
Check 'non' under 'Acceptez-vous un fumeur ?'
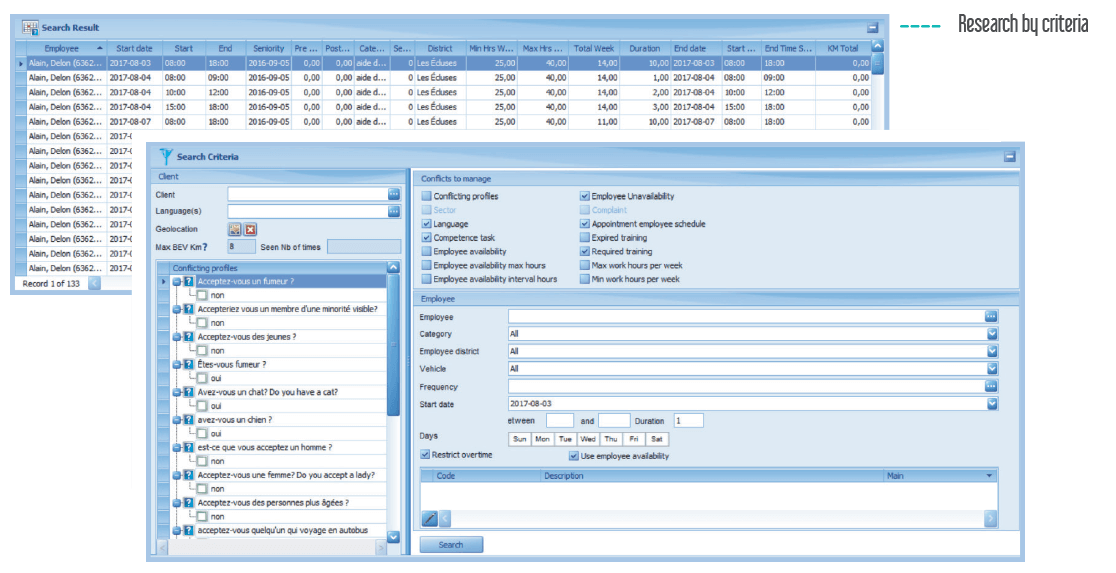click(202, 295)
